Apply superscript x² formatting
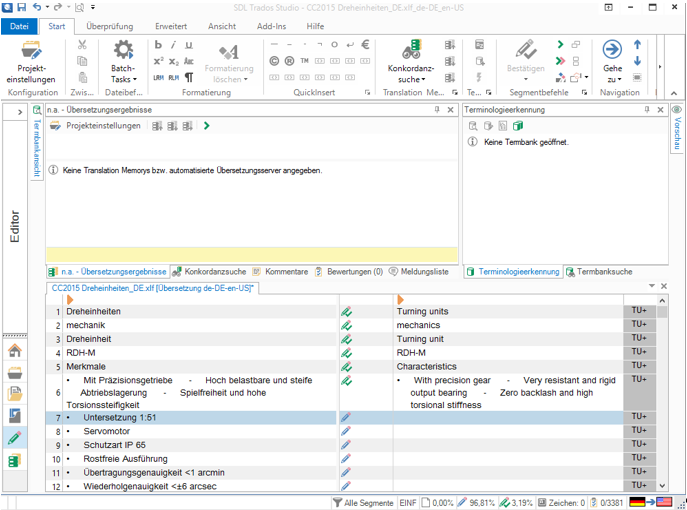Image resolution: width=687 pixels, height=510 pixels. (158, 61)
